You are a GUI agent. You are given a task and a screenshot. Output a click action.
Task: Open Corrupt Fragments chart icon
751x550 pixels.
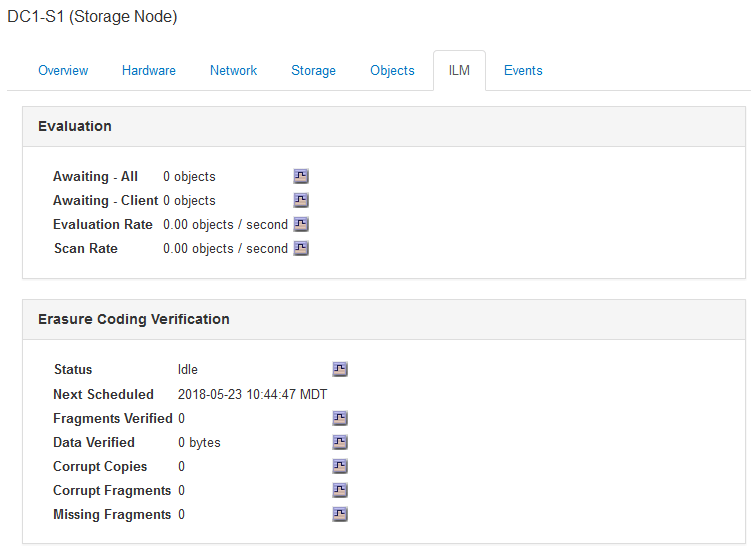click(x=340, y=491)
